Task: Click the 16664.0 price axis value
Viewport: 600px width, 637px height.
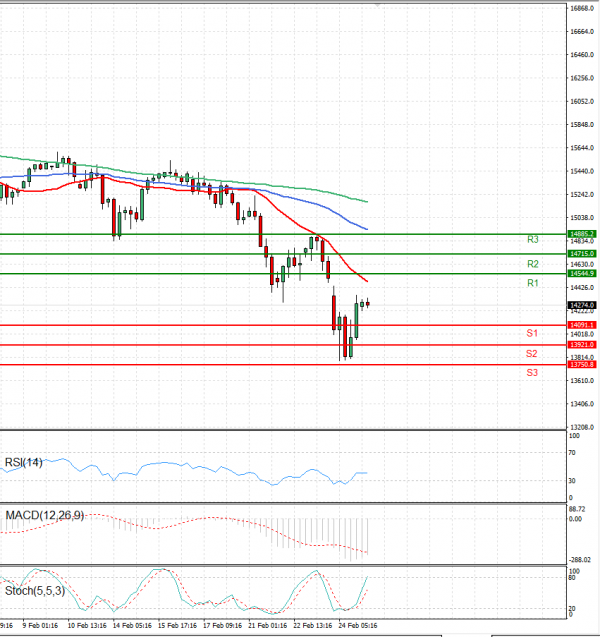Action: (582, 31)
